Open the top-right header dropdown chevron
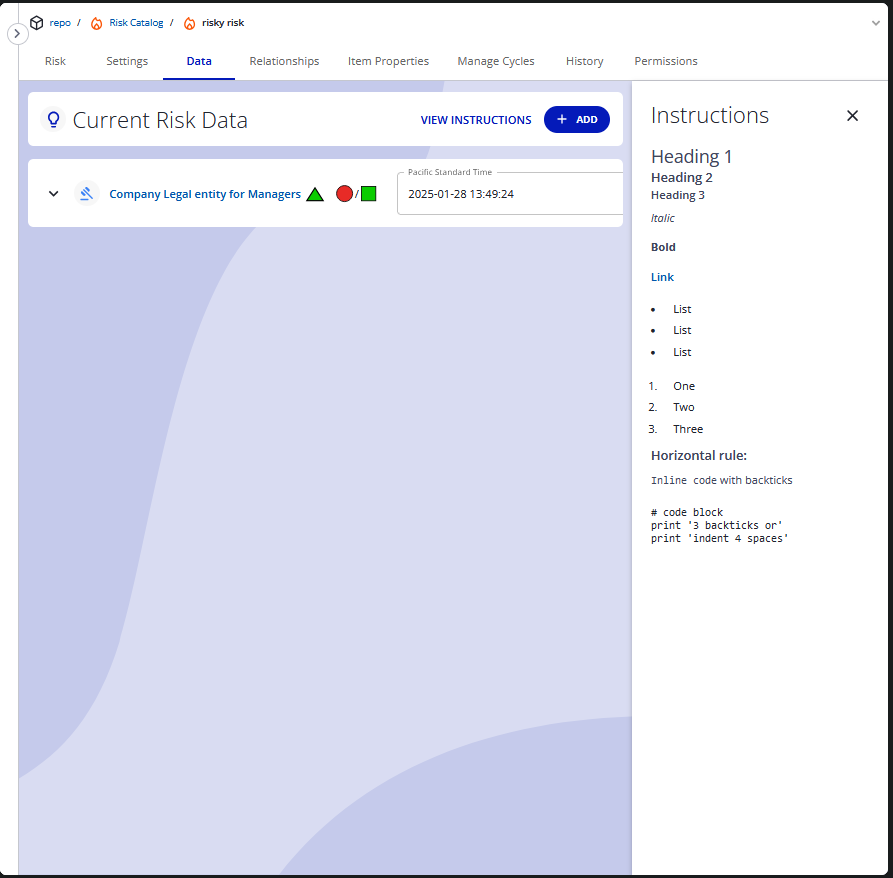This screenshot has width=893, height=878. click(x=876, y=22)
